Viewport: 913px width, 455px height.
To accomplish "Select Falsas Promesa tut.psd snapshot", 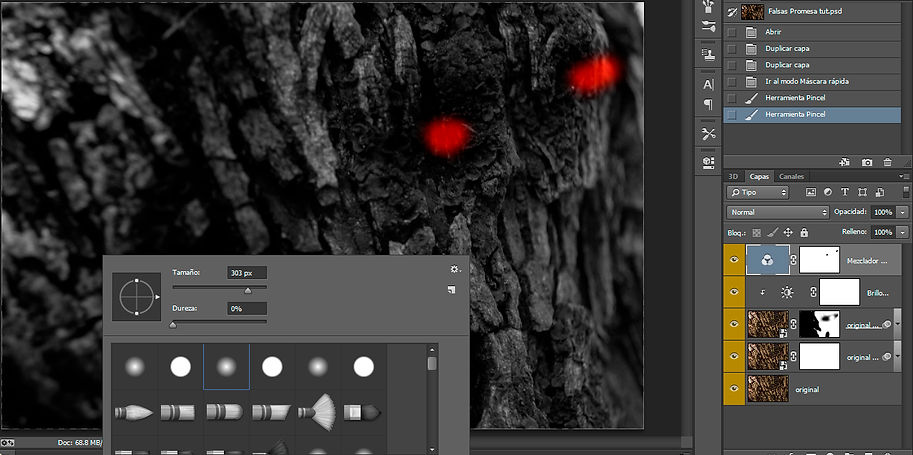I will [x=811, y=11].
